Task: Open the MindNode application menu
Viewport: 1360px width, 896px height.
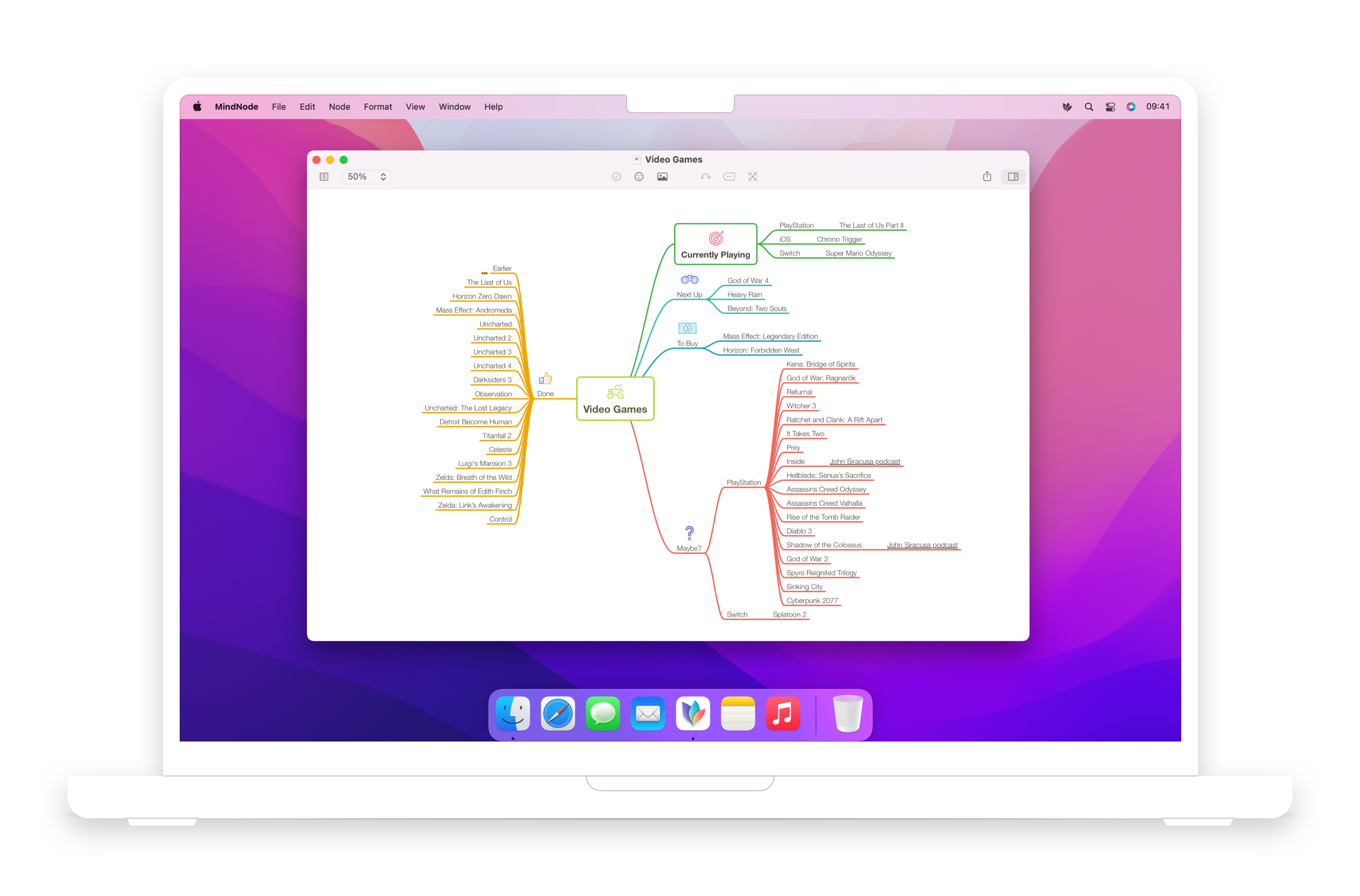Action: click(x=236, y=107)
